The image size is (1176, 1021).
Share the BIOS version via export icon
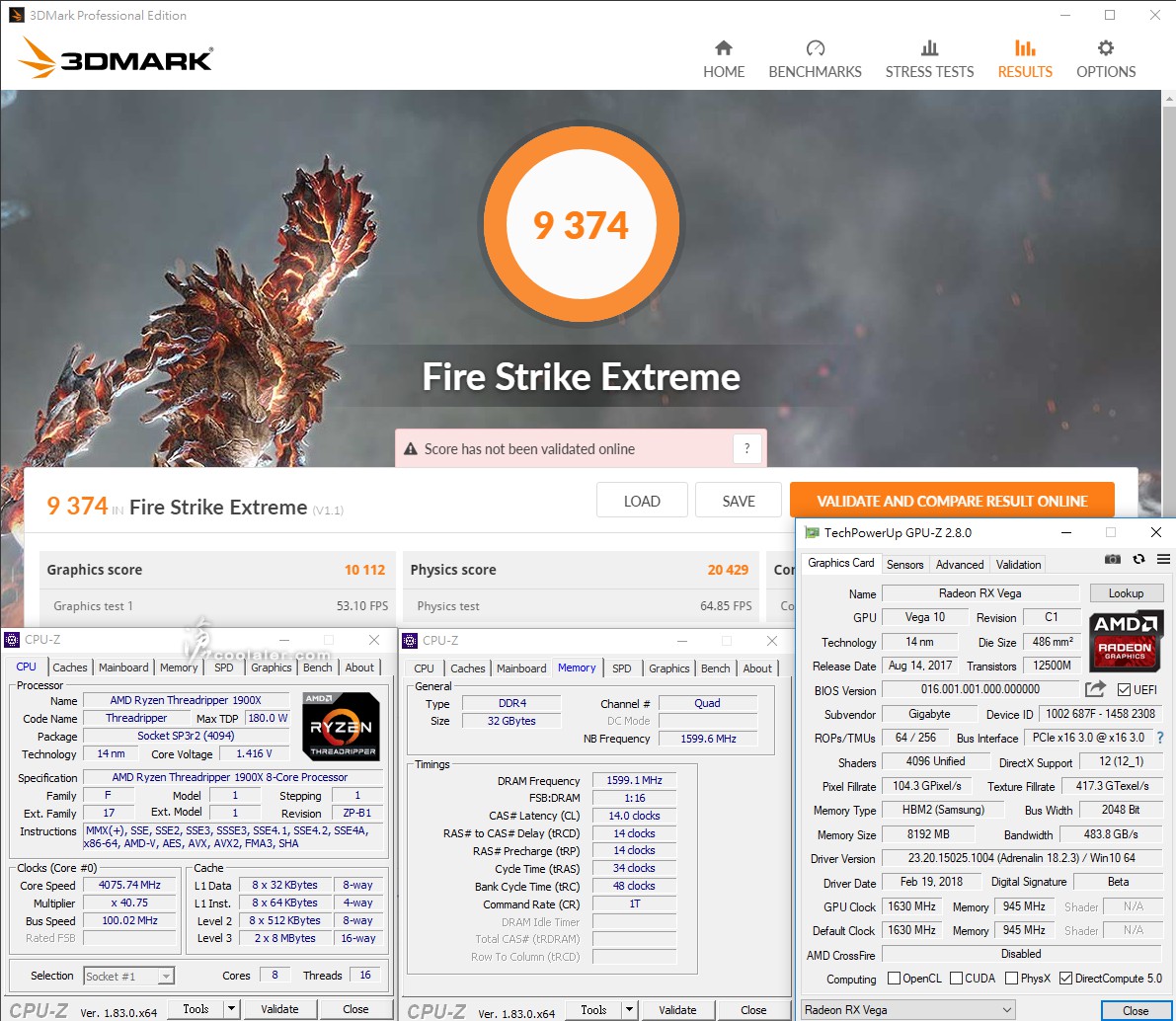tap(1095, 688)
